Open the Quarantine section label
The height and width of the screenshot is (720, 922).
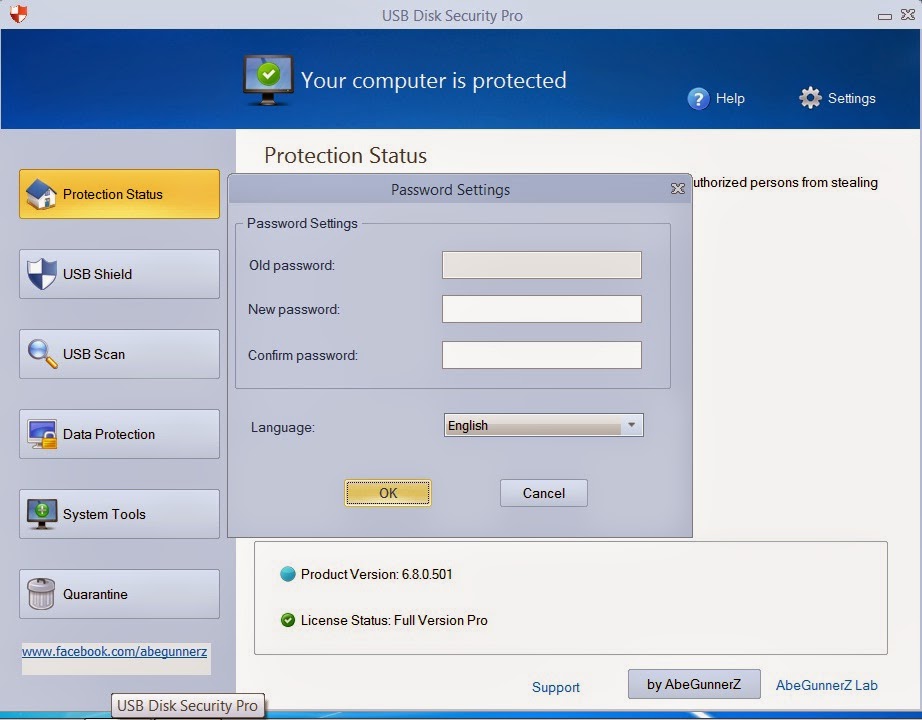click(95, 594)
